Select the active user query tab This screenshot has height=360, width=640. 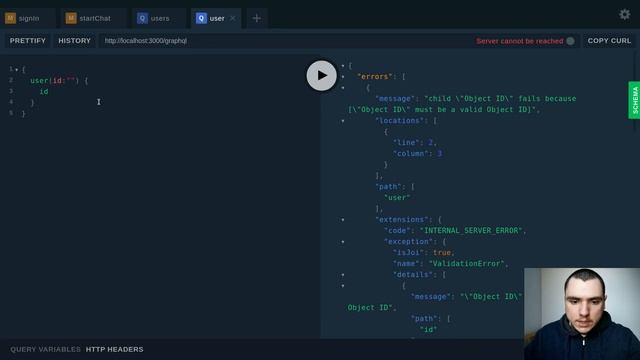[x=216, y=18]
